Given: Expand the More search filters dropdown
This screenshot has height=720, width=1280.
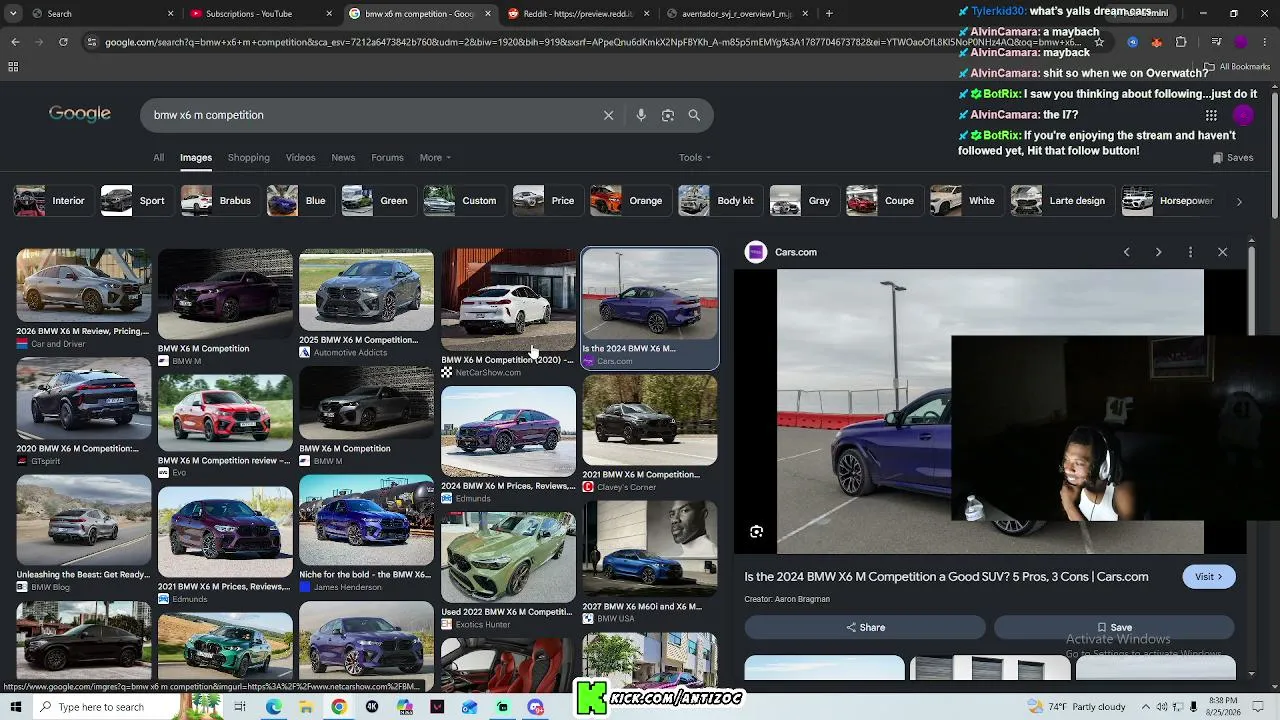Looking at the screenshot, I should pos(435,157).
